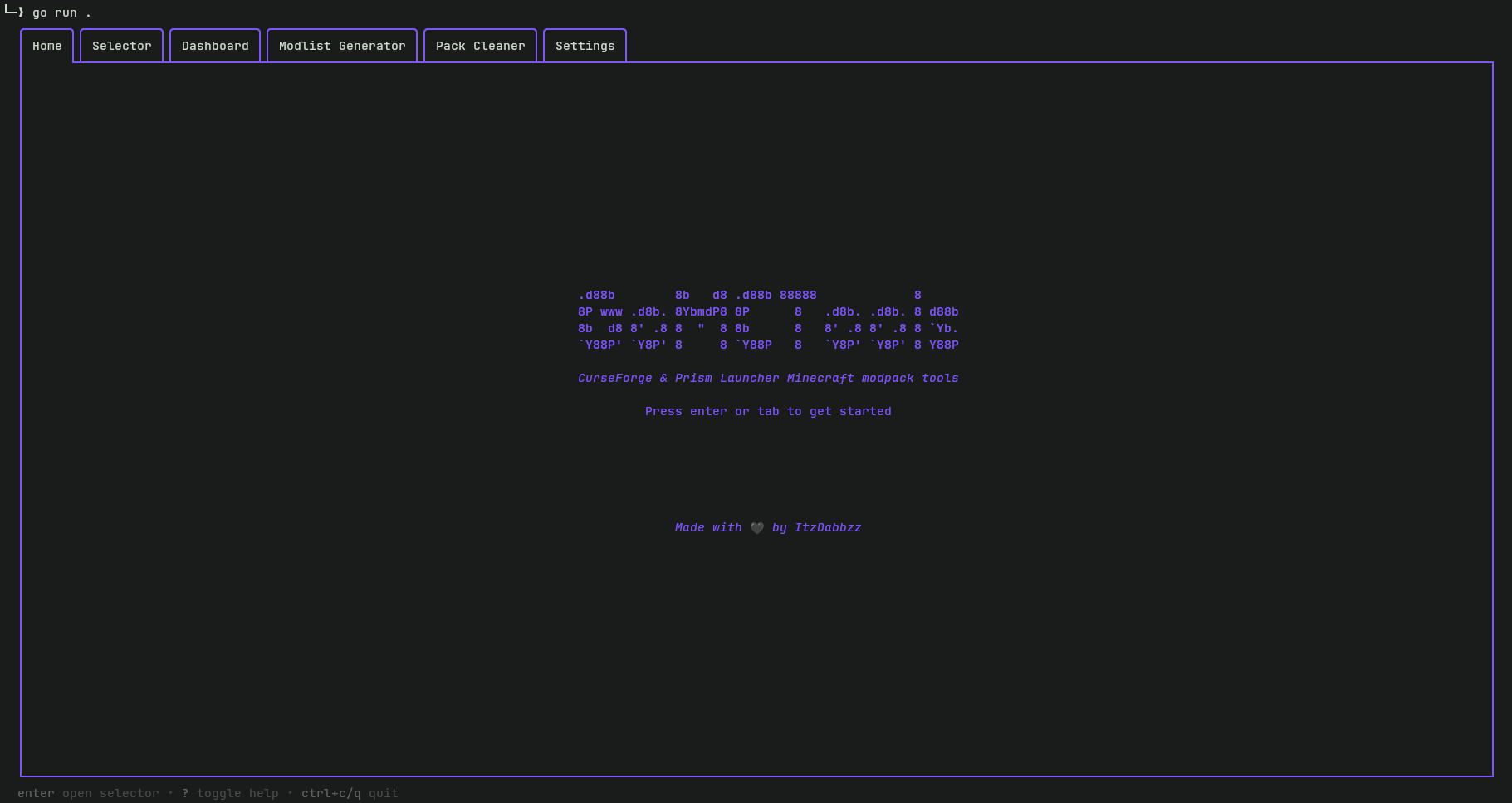Click the '? toggle help' hint
Image resolution: width=1512 pixels, height=803 pixels.
point(230,793)
